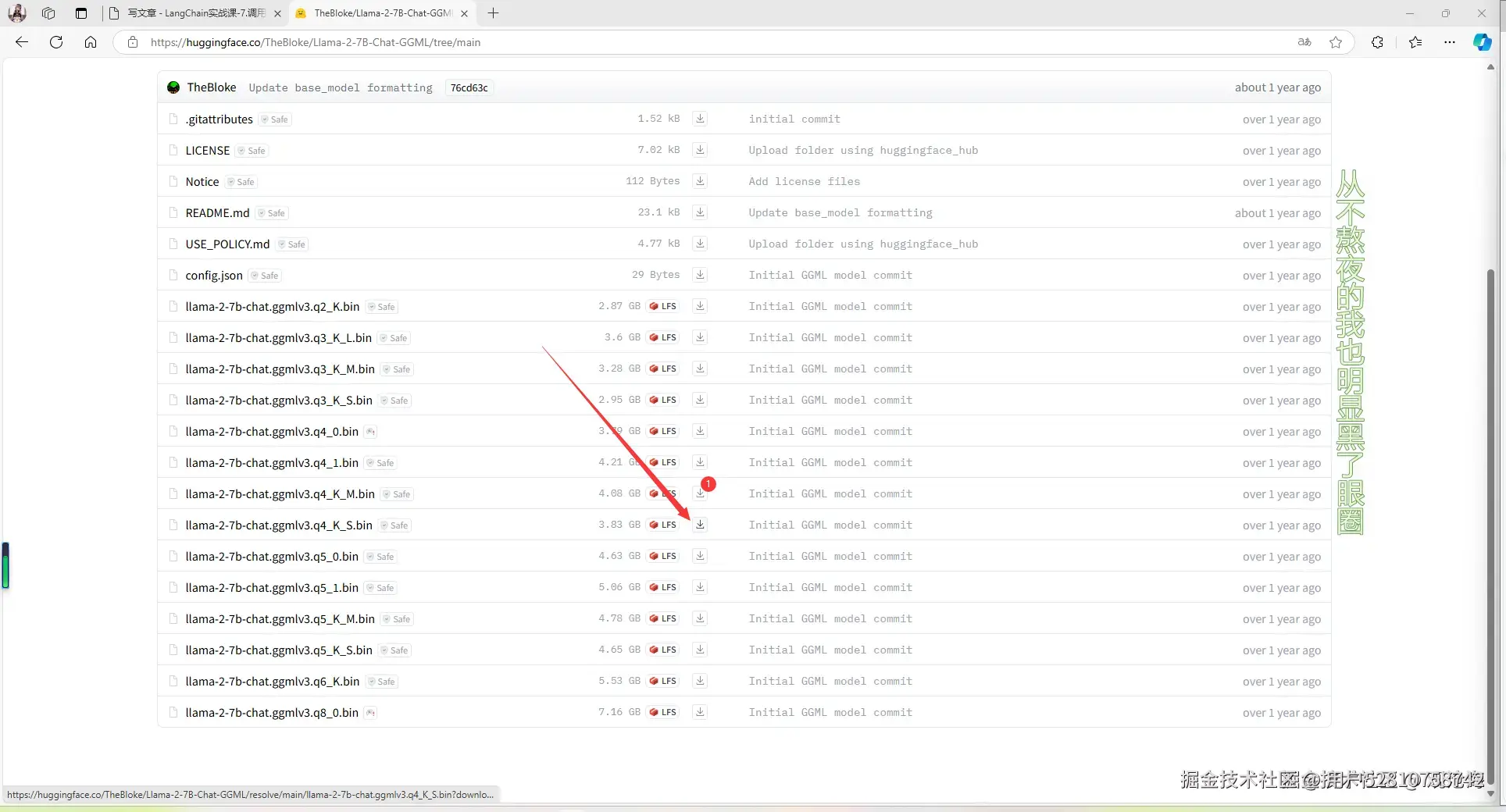The height and width of the screenshot is (812, 1506).
Task: Download the Notice file
Action: [700, 181]
